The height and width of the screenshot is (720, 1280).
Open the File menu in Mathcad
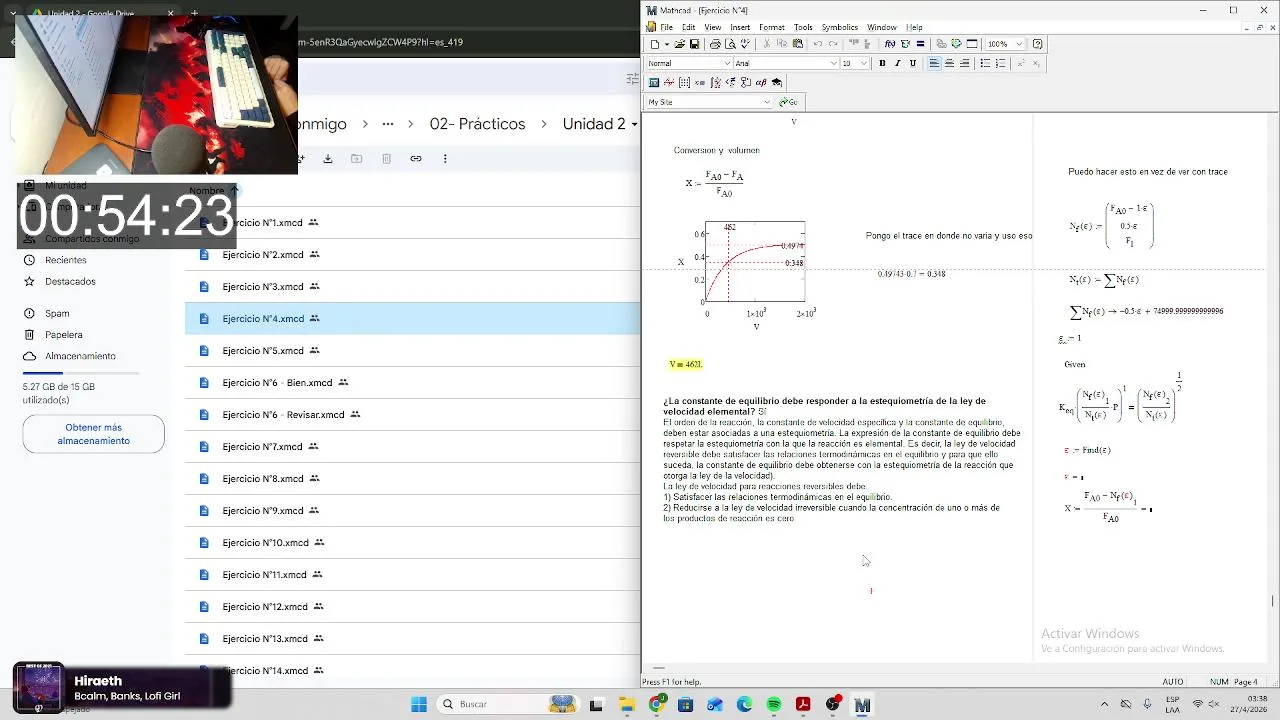tap(666, 27)
